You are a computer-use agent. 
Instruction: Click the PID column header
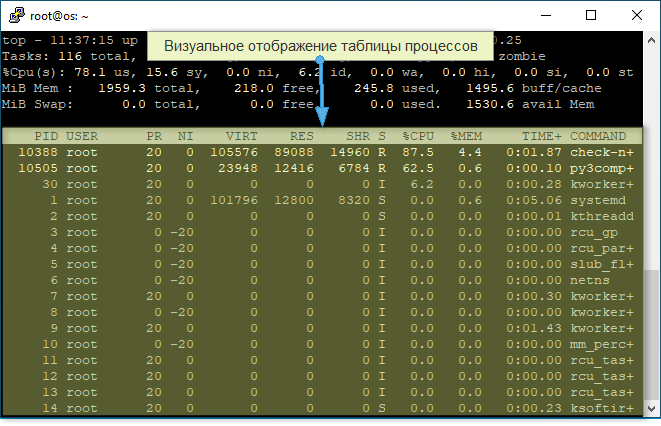coord(46,136)
